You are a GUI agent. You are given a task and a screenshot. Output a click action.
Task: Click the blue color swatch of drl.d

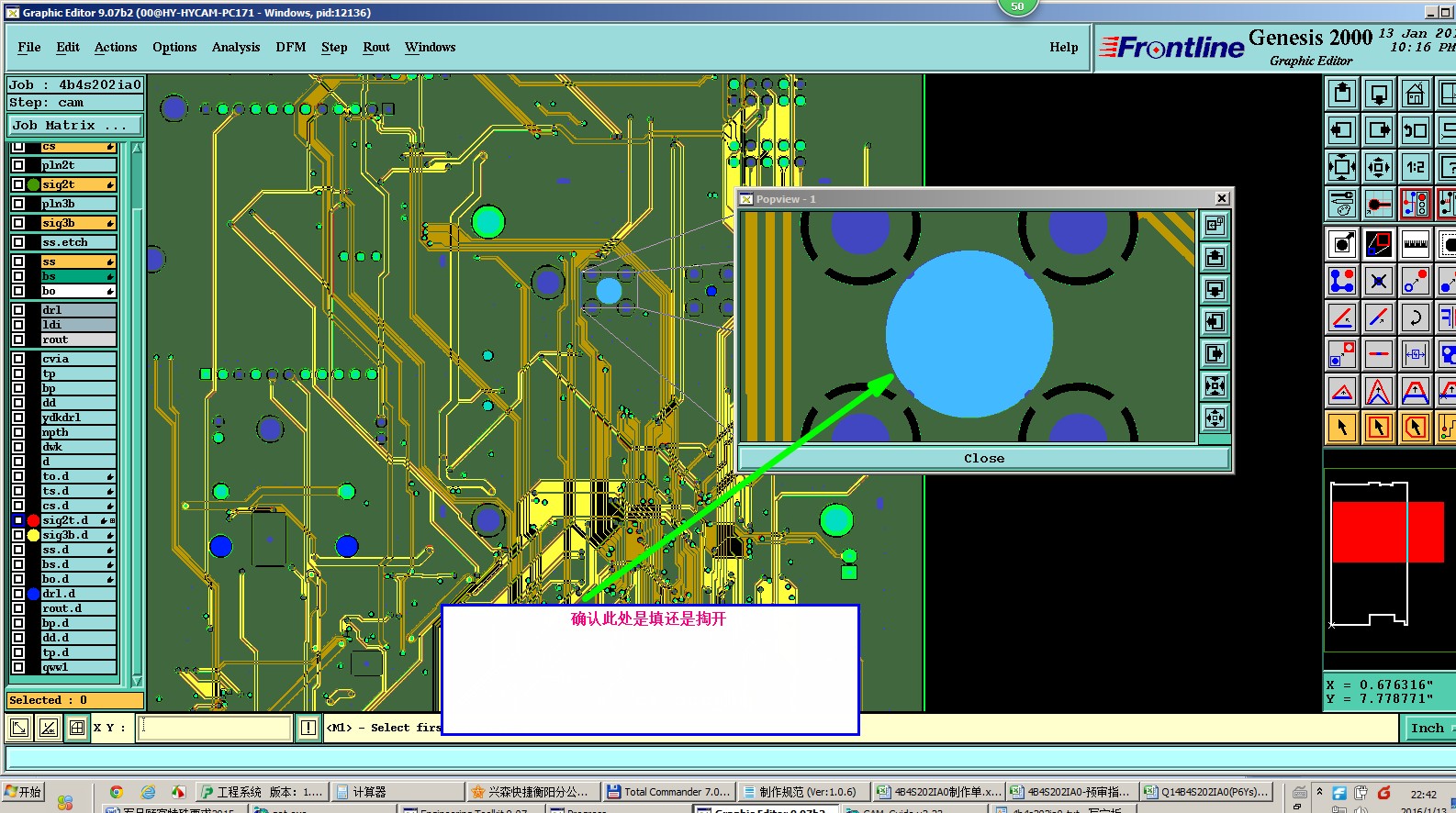pos(34,594)
